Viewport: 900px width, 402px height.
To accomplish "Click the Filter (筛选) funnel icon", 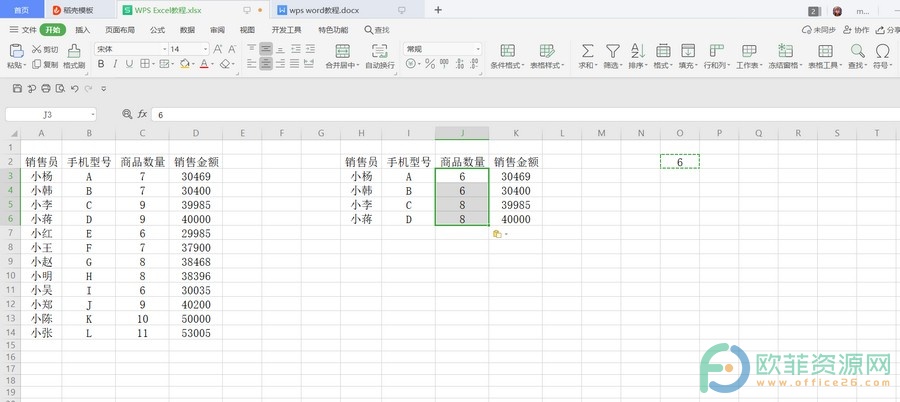I will tap(613, 51).
